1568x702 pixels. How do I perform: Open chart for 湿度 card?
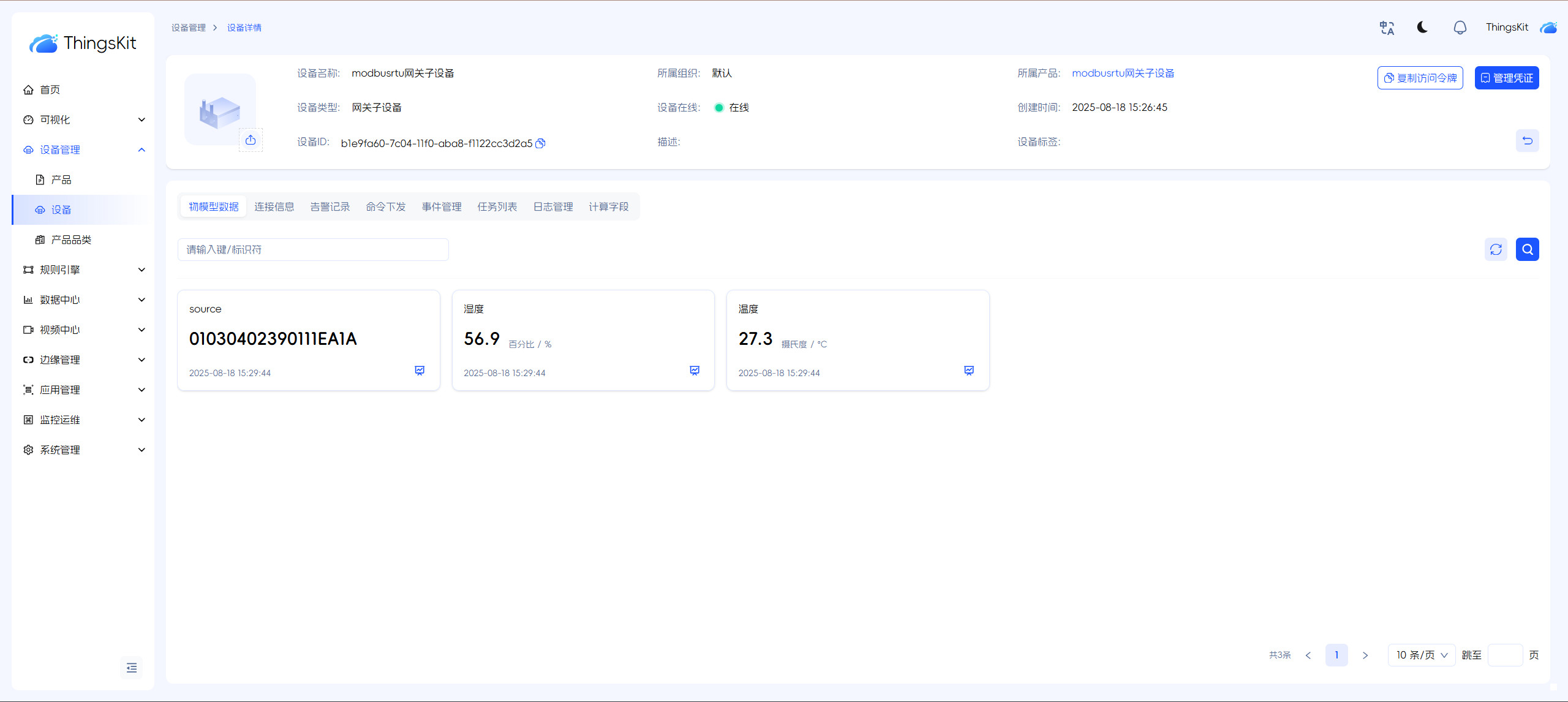pyautogui.click(x=695, y=371)
